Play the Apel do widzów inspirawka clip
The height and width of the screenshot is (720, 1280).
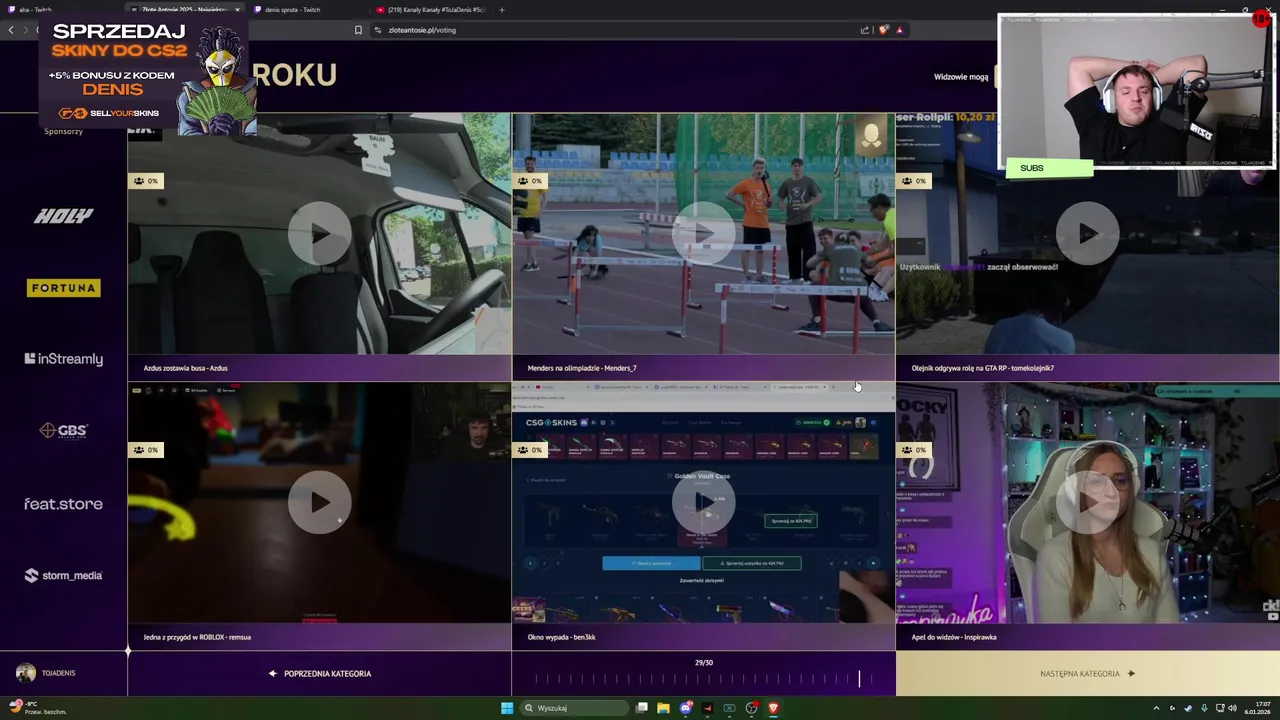1087,502
